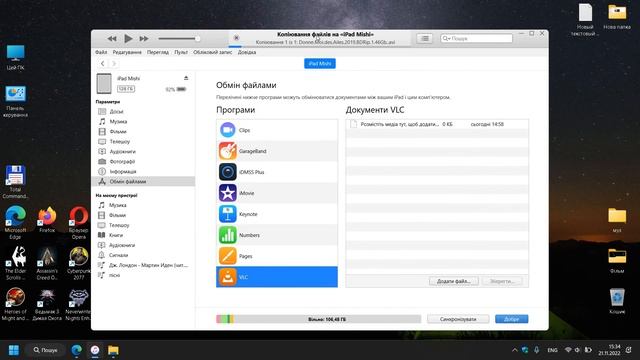Open the Обліковий запис menu
Viewport: 640px width, 360px height.
[x=213, y=52]
